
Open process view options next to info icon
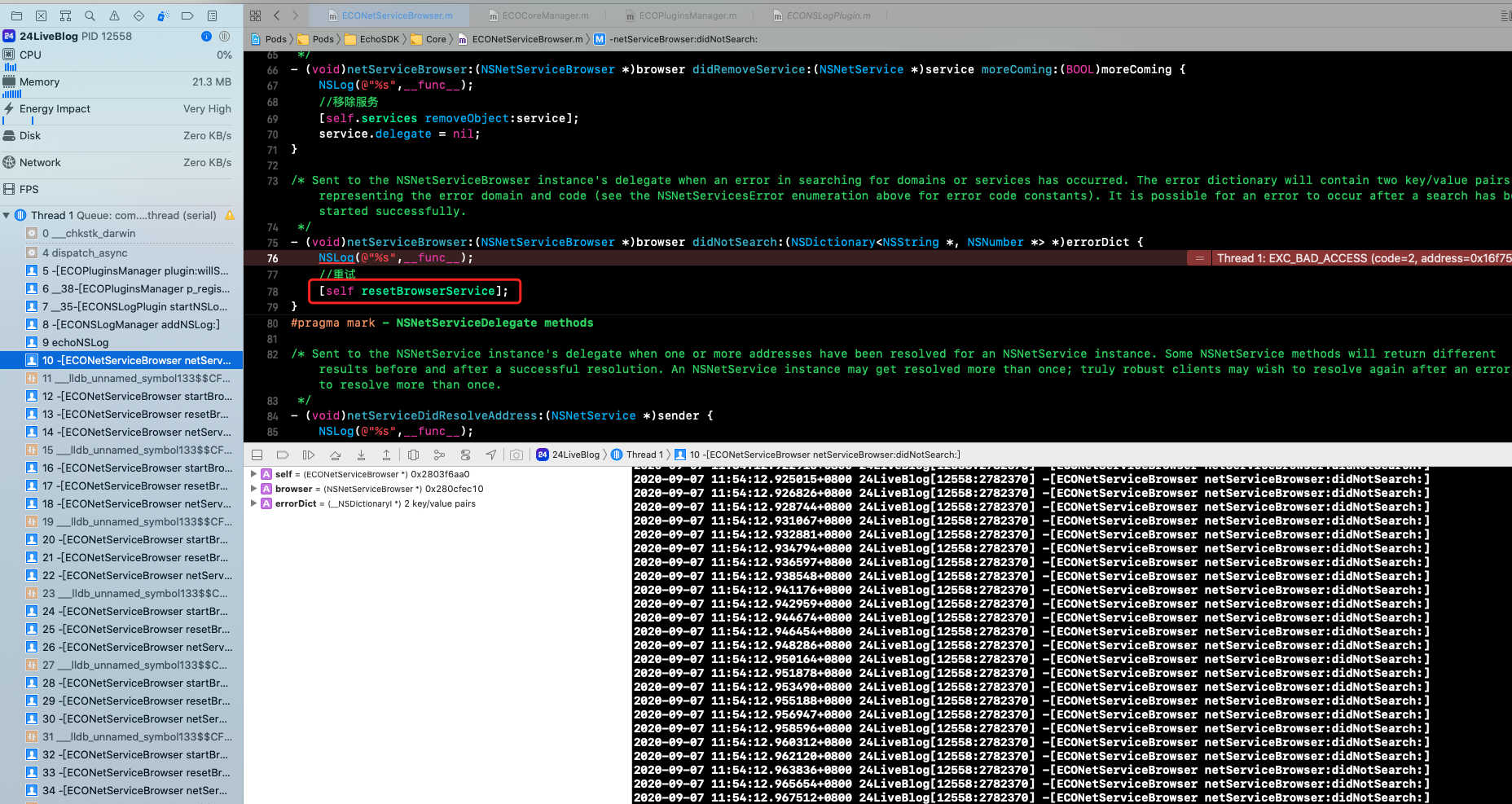(224, 36)
